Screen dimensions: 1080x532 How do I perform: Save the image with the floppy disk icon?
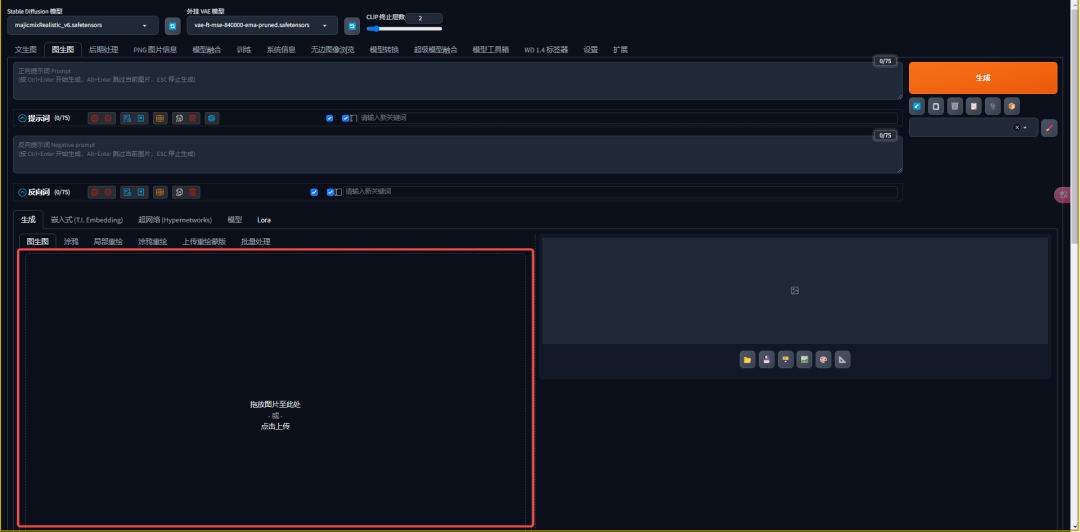(767, 360)
